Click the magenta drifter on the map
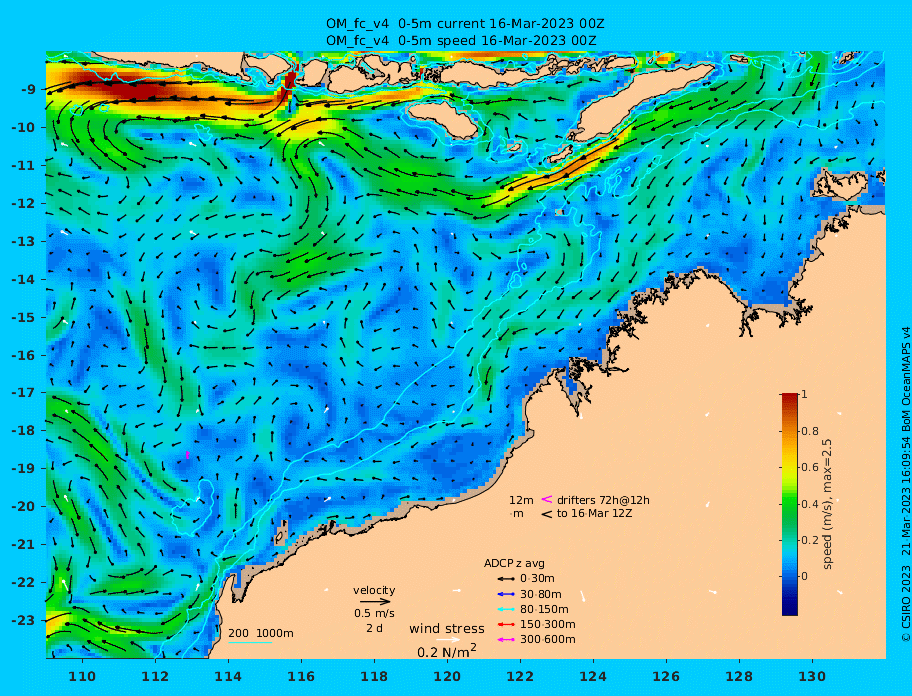This screenshot has height=696, width=912. pyautogui.click(x=187, y=455)
